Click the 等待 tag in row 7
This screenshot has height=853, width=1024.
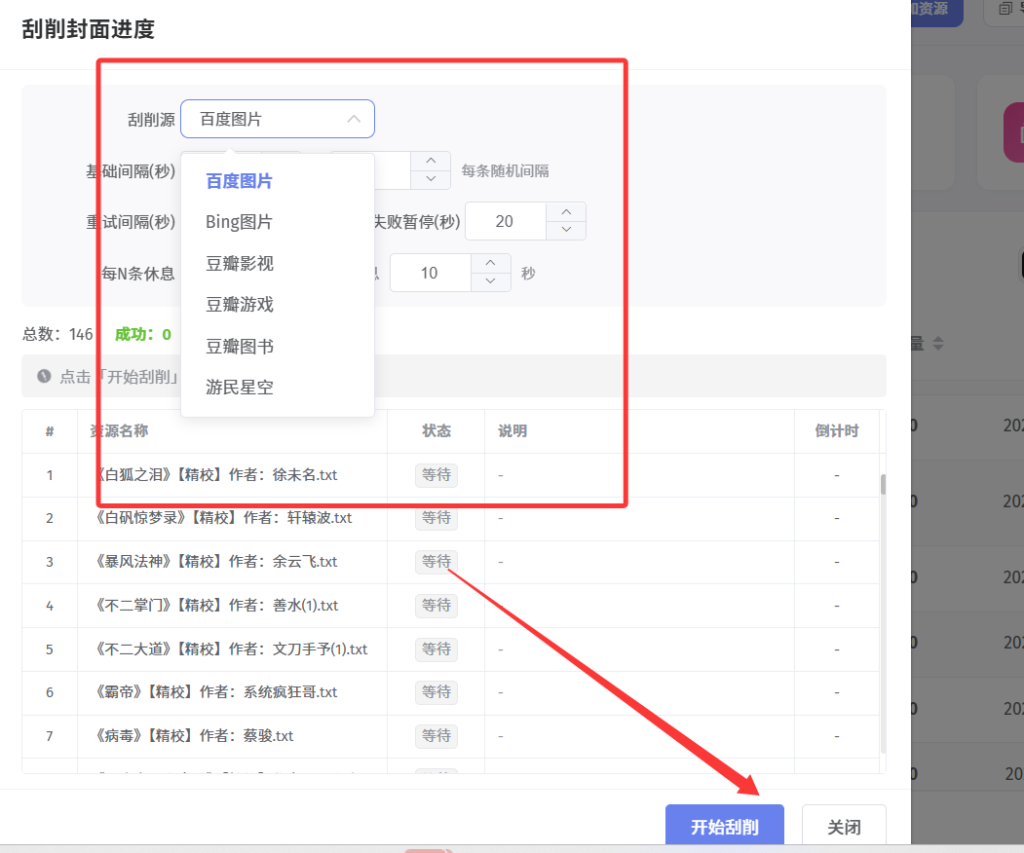click(x=436, y=736)
